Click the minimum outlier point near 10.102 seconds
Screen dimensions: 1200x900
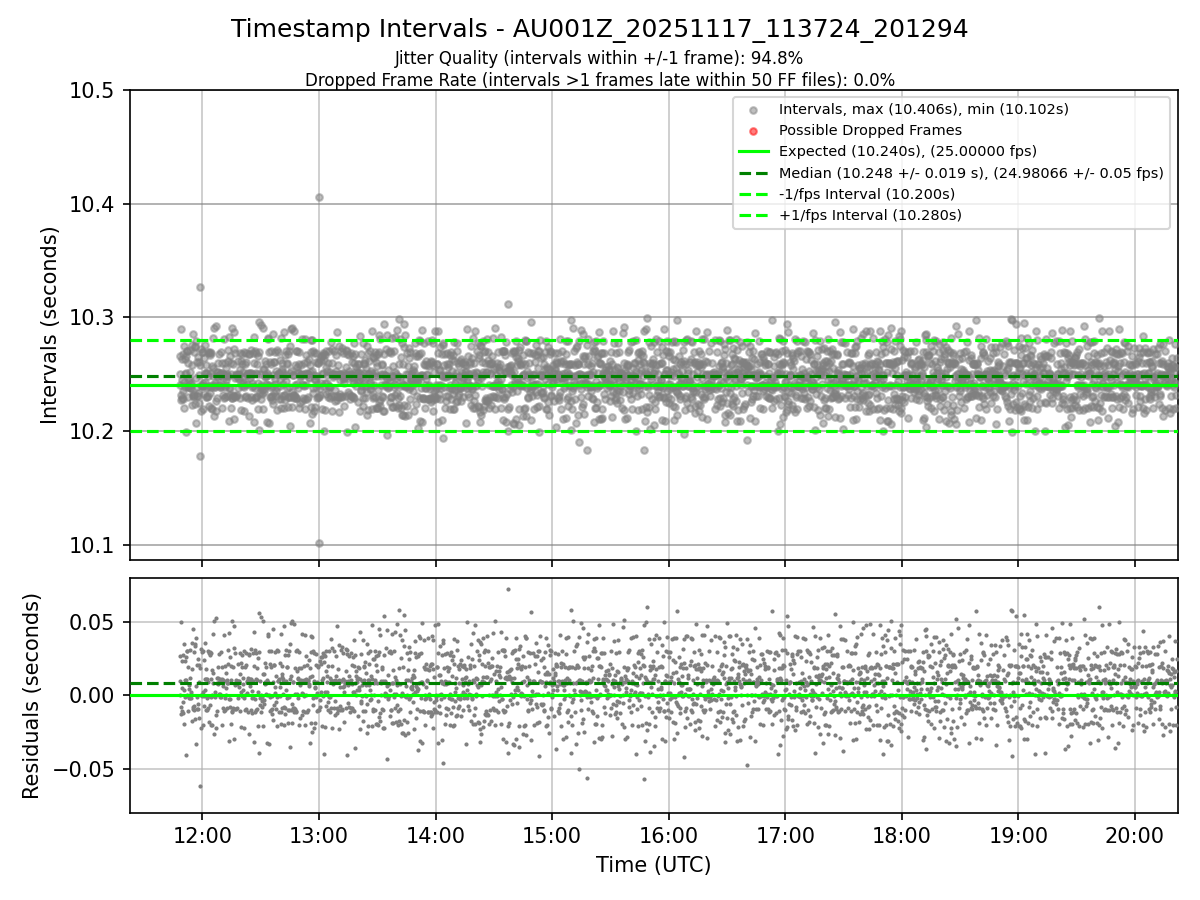[319, 543]
